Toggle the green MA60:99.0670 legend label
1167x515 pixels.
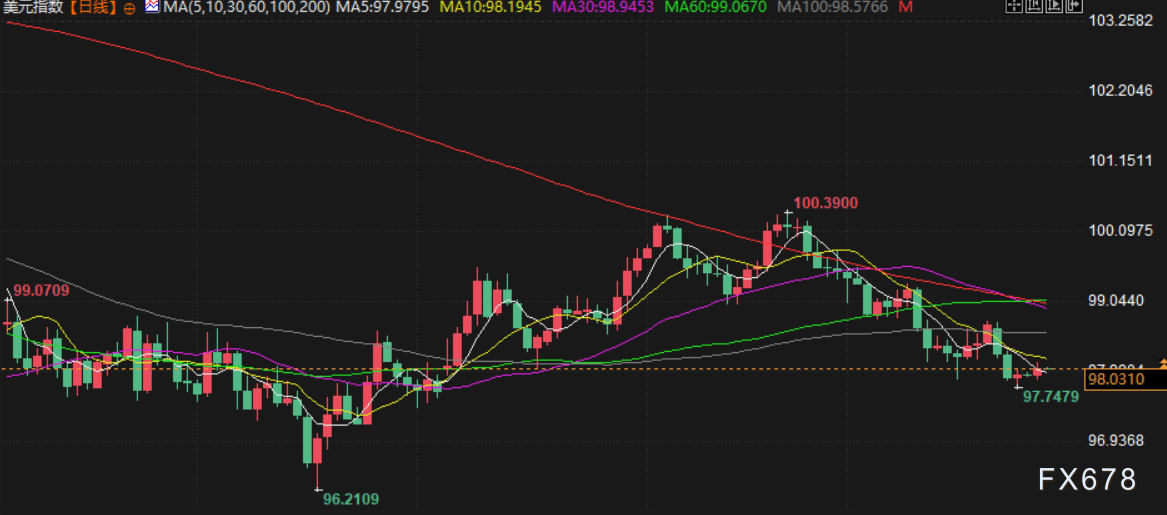(717, 7)
